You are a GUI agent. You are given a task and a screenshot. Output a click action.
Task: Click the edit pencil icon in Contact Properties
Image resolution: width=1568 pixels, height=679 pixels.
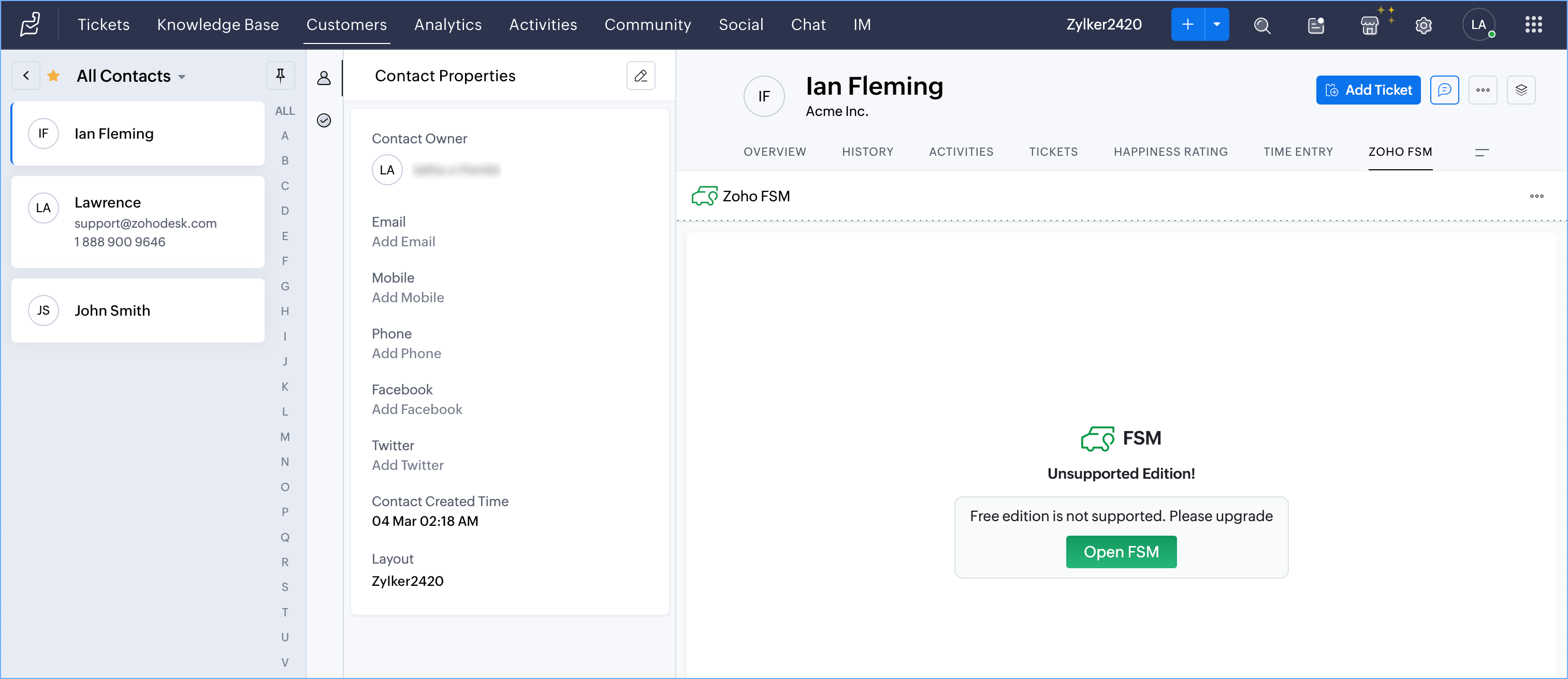pos(641,76)
